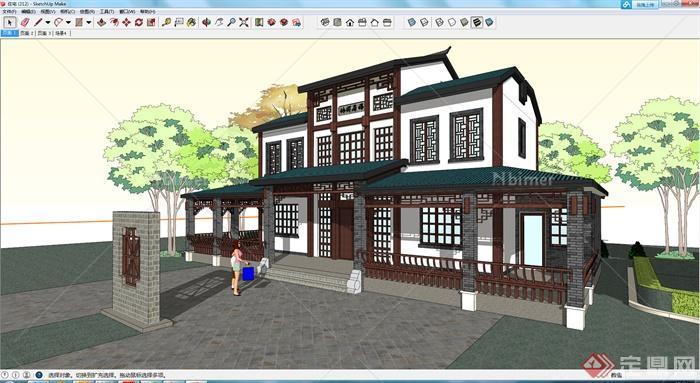Switch to Top standard view
The width and height of the screenshot is (700, 383).
click(338, 22)
